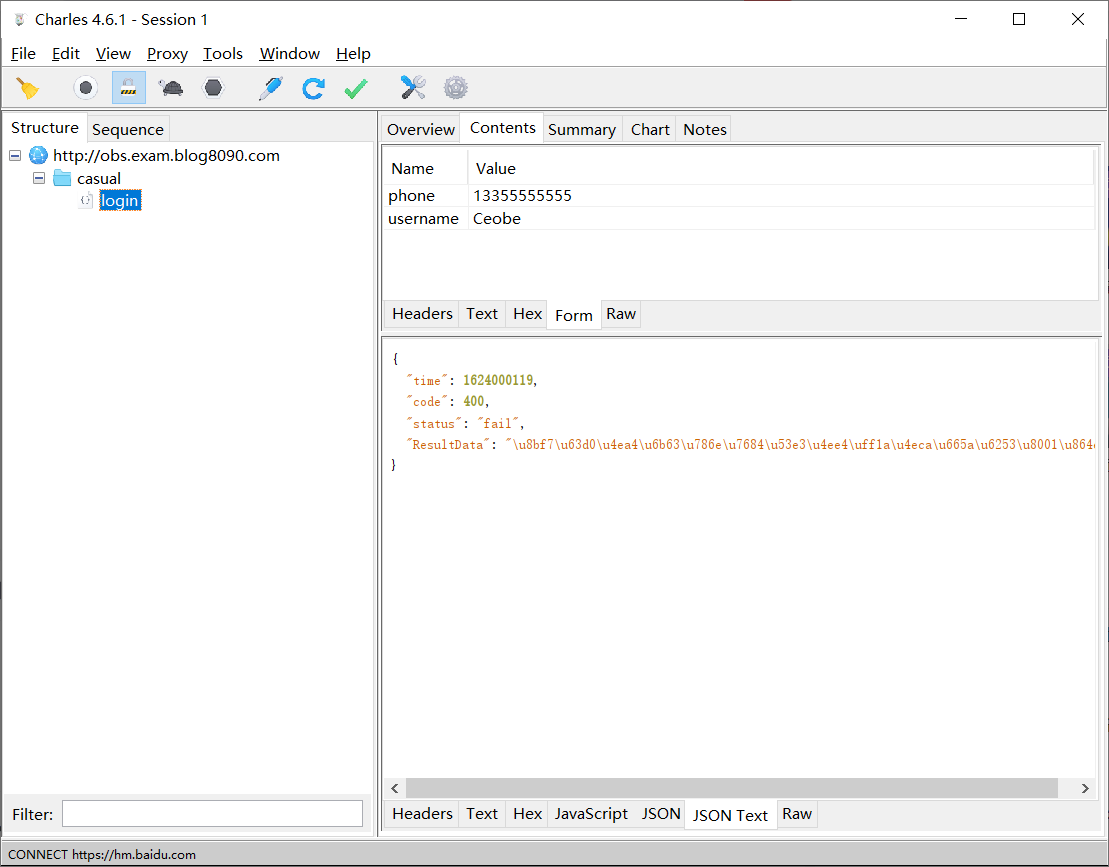Open the Proxy menu
Screen dimensions: 1109x867
pos(167,54)
